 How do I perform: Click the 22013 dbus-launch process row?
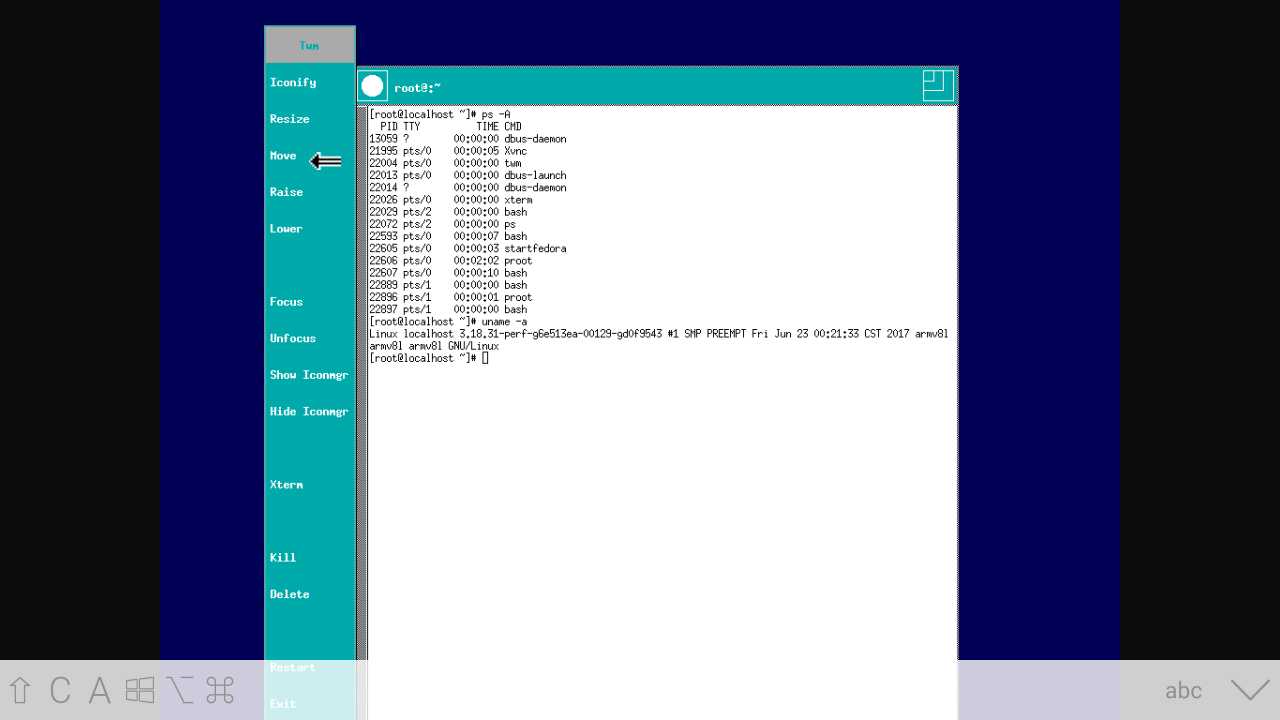point(468,175)
